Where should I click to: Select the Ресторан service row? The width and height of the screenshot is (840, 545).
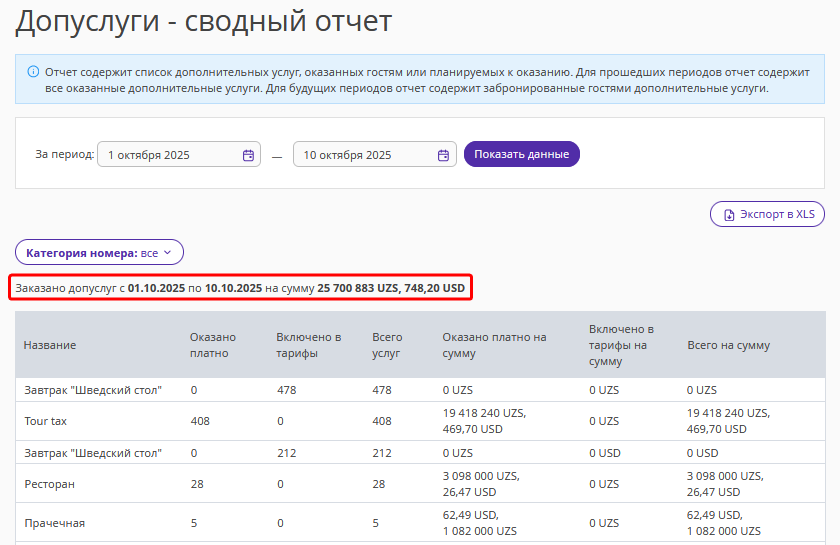(x=49, y=484)
